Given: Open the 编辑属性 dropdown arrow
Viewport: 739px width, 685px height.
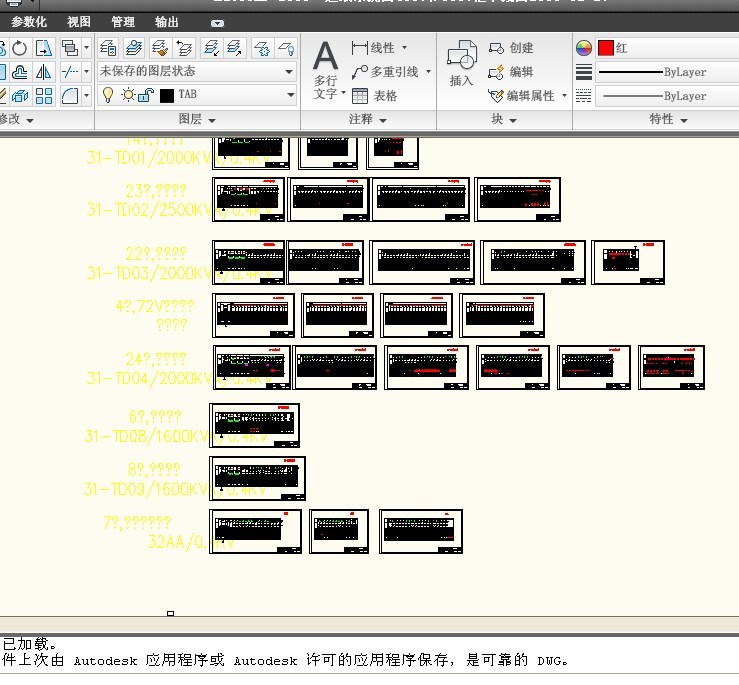Looking at the screenshot, I should (x=564, y=96).
